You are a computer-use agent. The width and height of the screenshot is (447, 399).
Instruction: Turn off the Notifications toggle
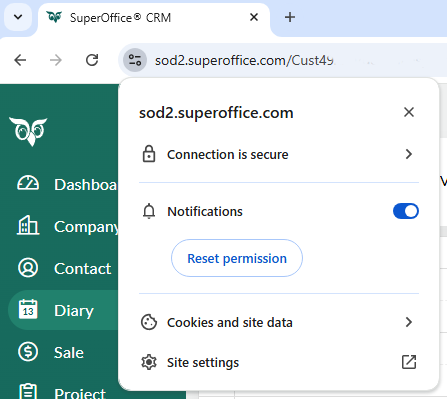[406, 211]
